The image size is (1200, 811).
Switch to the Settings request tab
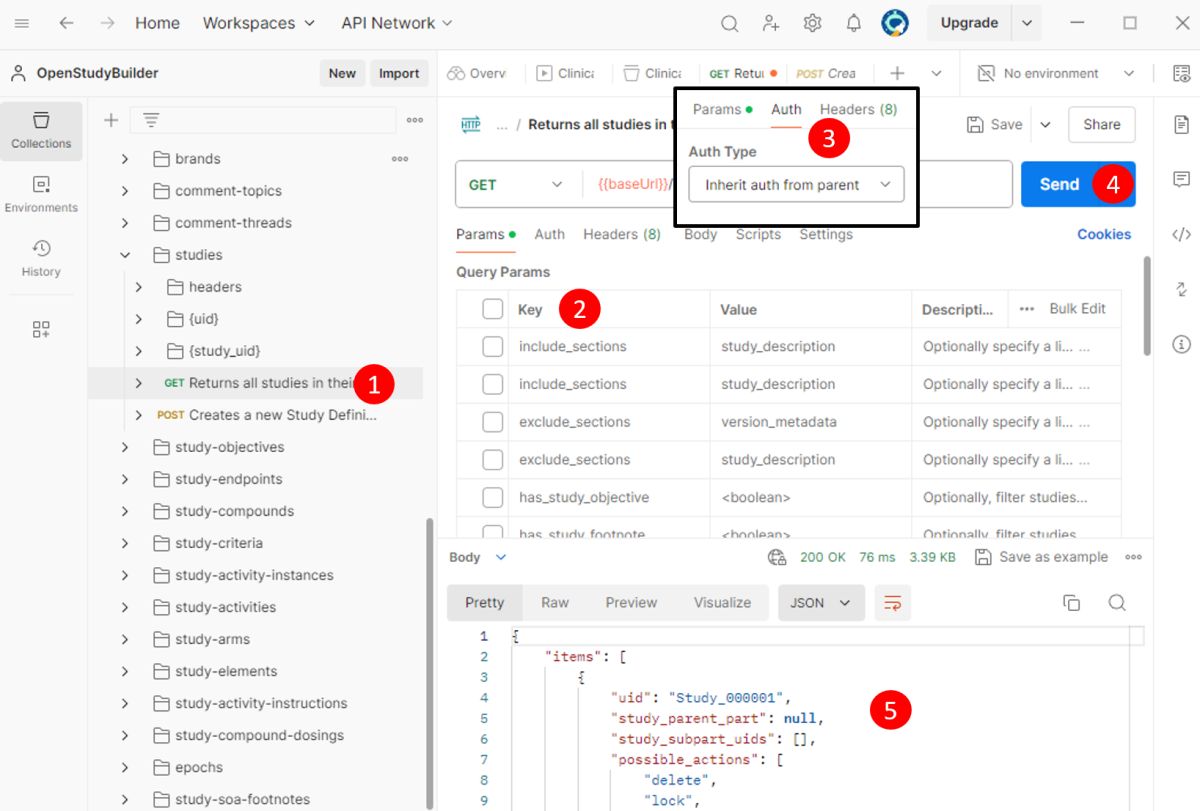(826, 234)
